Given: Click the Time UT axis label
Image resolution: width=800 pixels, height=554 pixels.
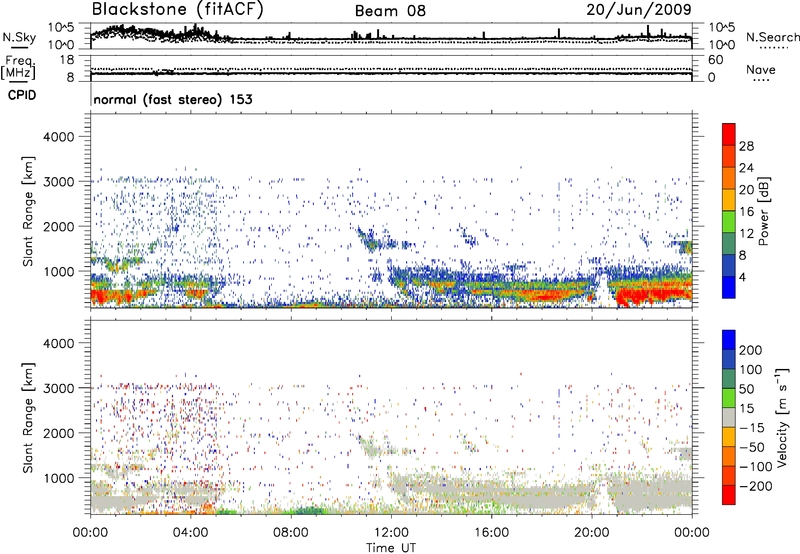Looking at the screenshot, I should click(x=391, y=548).
